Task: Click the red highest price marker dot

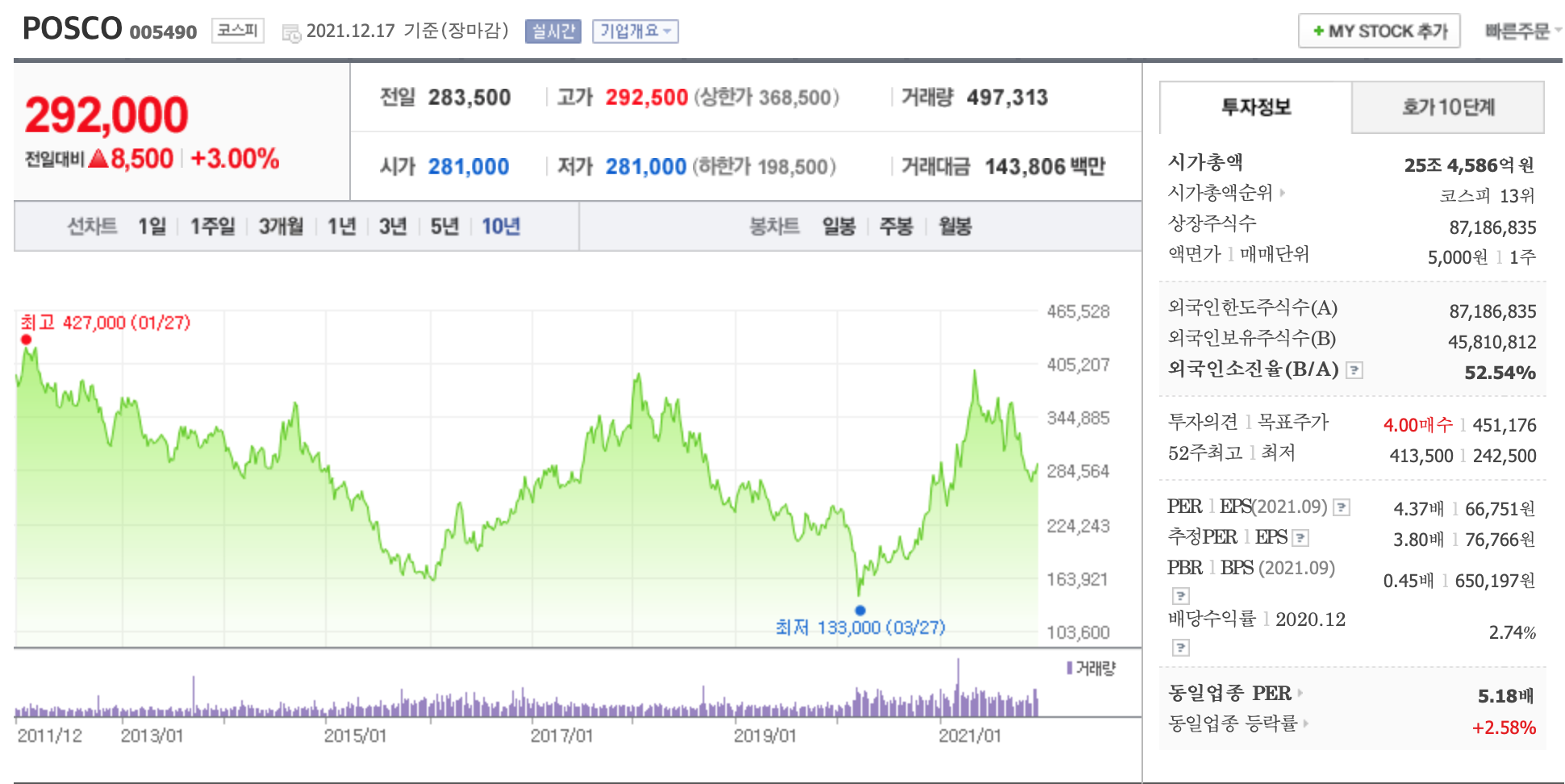Action: click(27, 340)
